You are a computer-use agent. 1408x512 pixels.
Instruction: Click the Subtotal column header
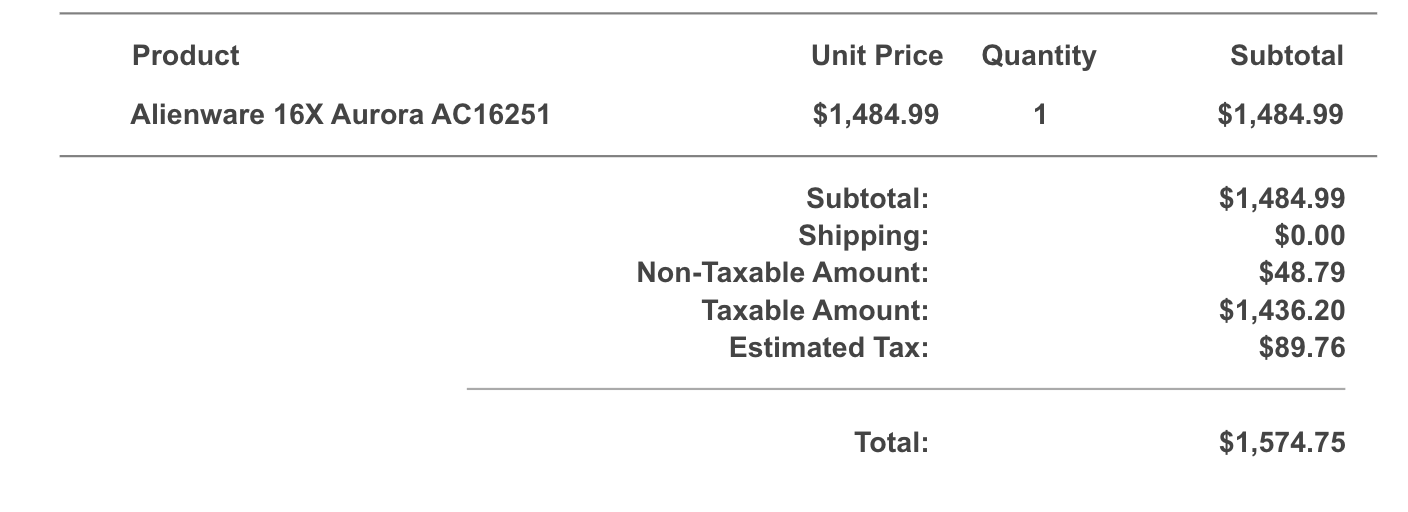(1287, 56)
